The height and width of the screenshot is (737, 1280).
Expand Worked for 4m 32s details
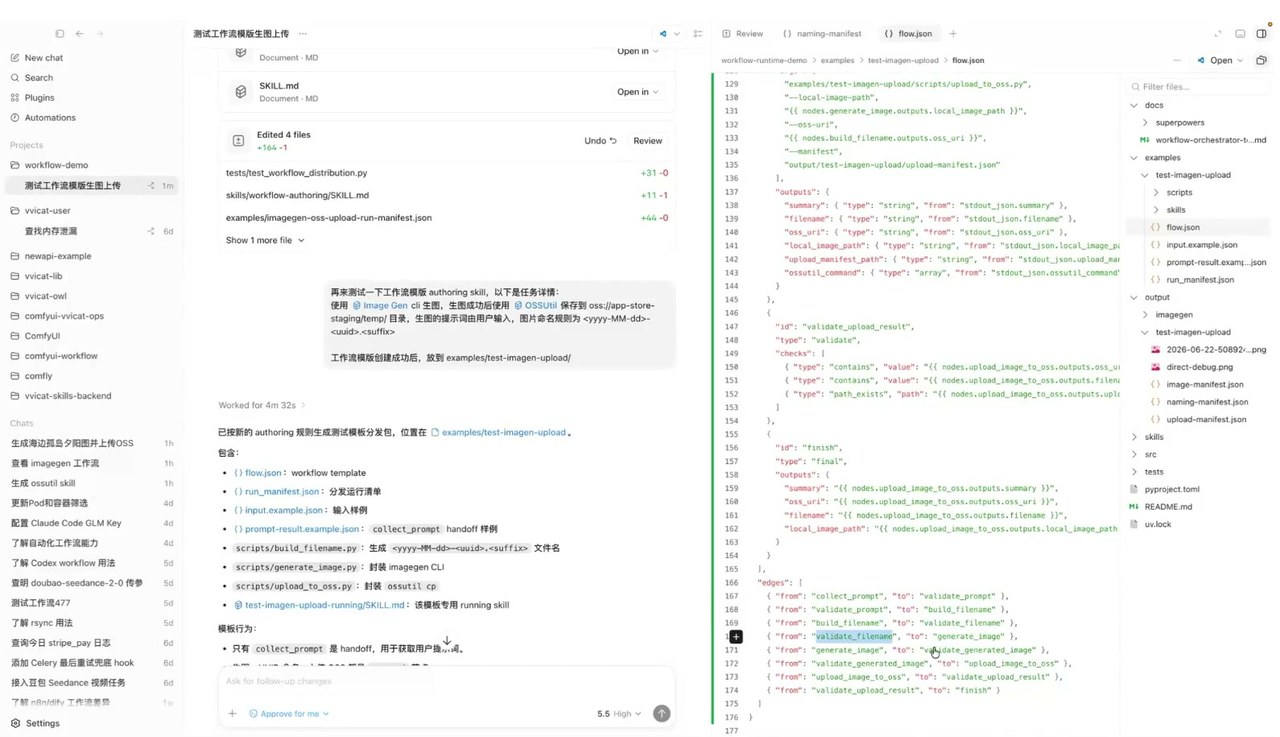tap(262, 405)
